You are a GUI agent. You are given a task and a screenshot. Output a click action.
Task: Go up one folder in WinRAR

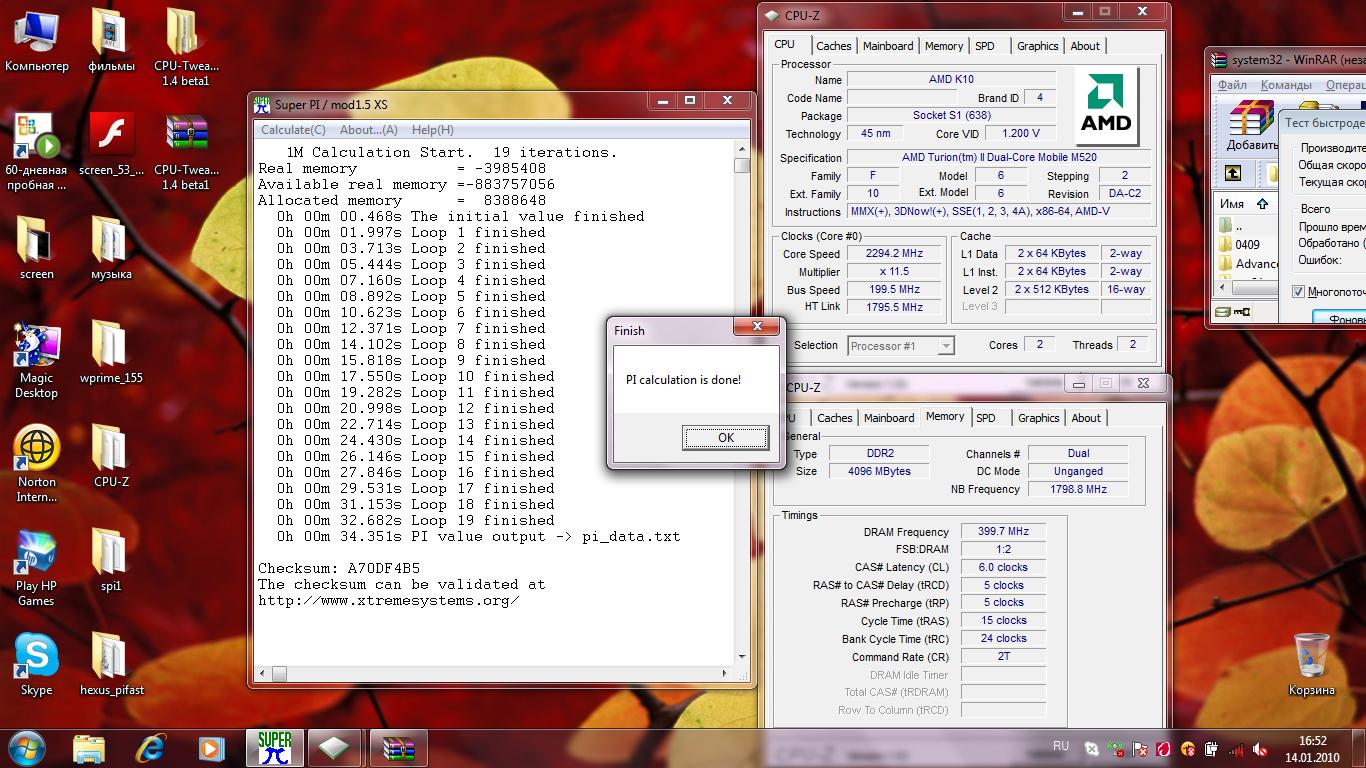[x=1233, y=173]
